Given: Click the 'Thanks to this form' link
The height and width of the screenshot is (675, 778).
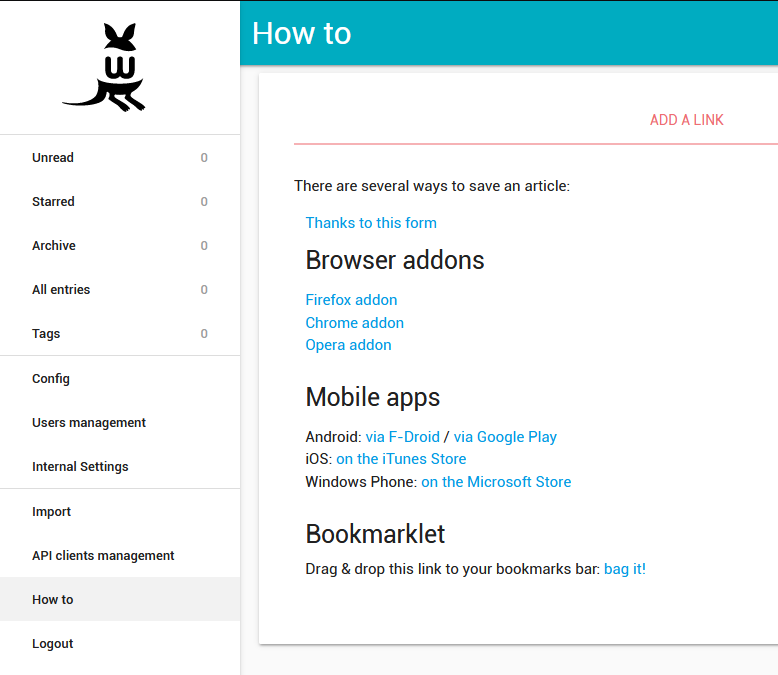Looking at the screenshot, I should point(371,223).
